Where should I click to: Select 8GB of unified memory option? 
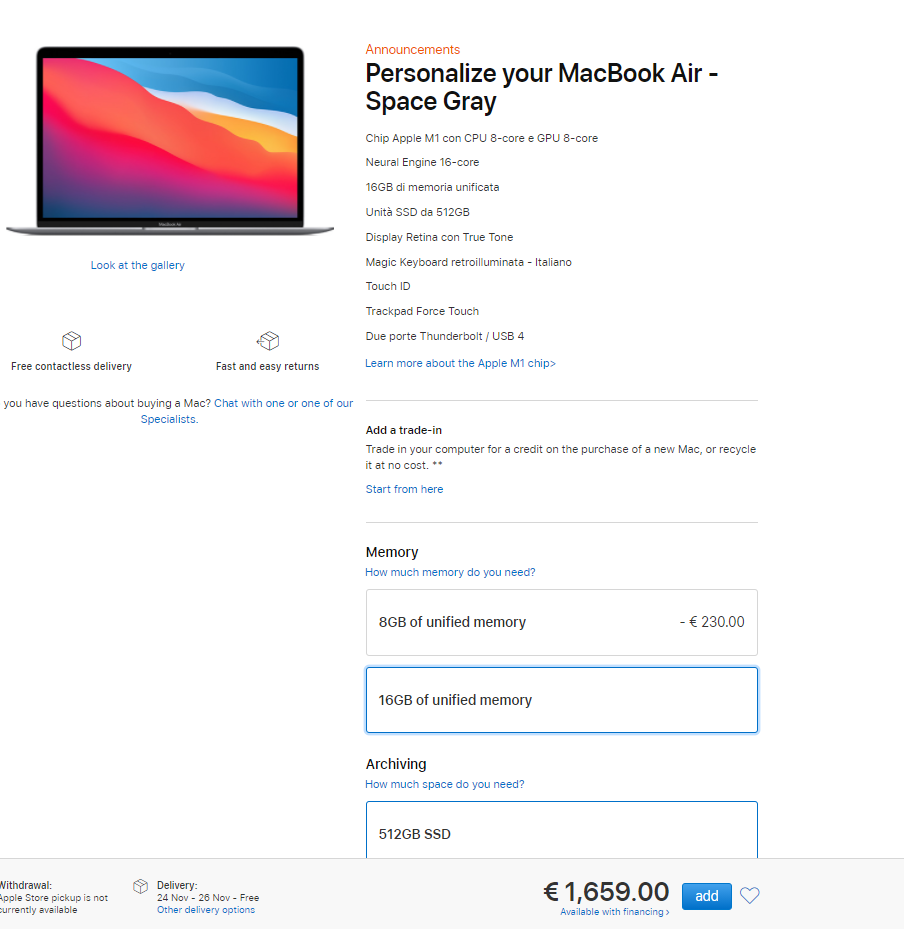pos(562,622)
